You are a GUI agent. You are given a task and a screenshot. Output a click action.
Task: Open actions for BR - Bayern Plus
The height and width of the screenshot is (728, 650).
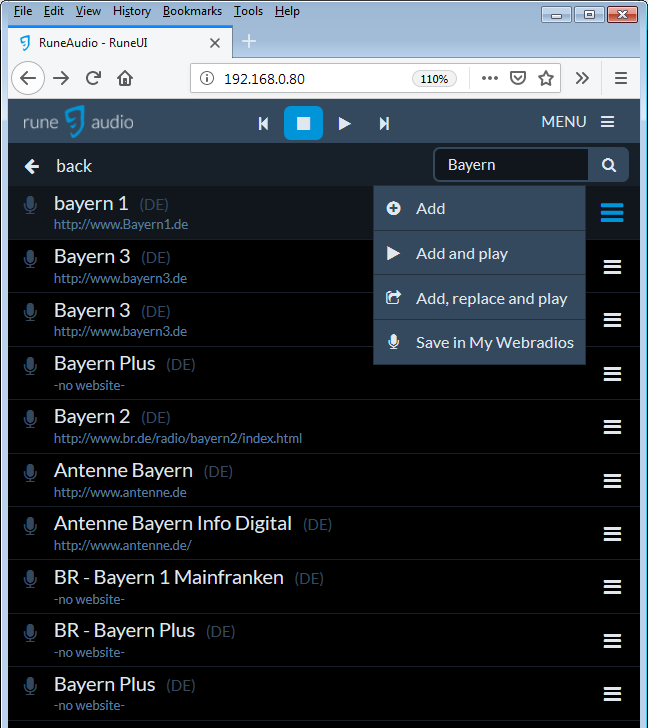[612, 641]
